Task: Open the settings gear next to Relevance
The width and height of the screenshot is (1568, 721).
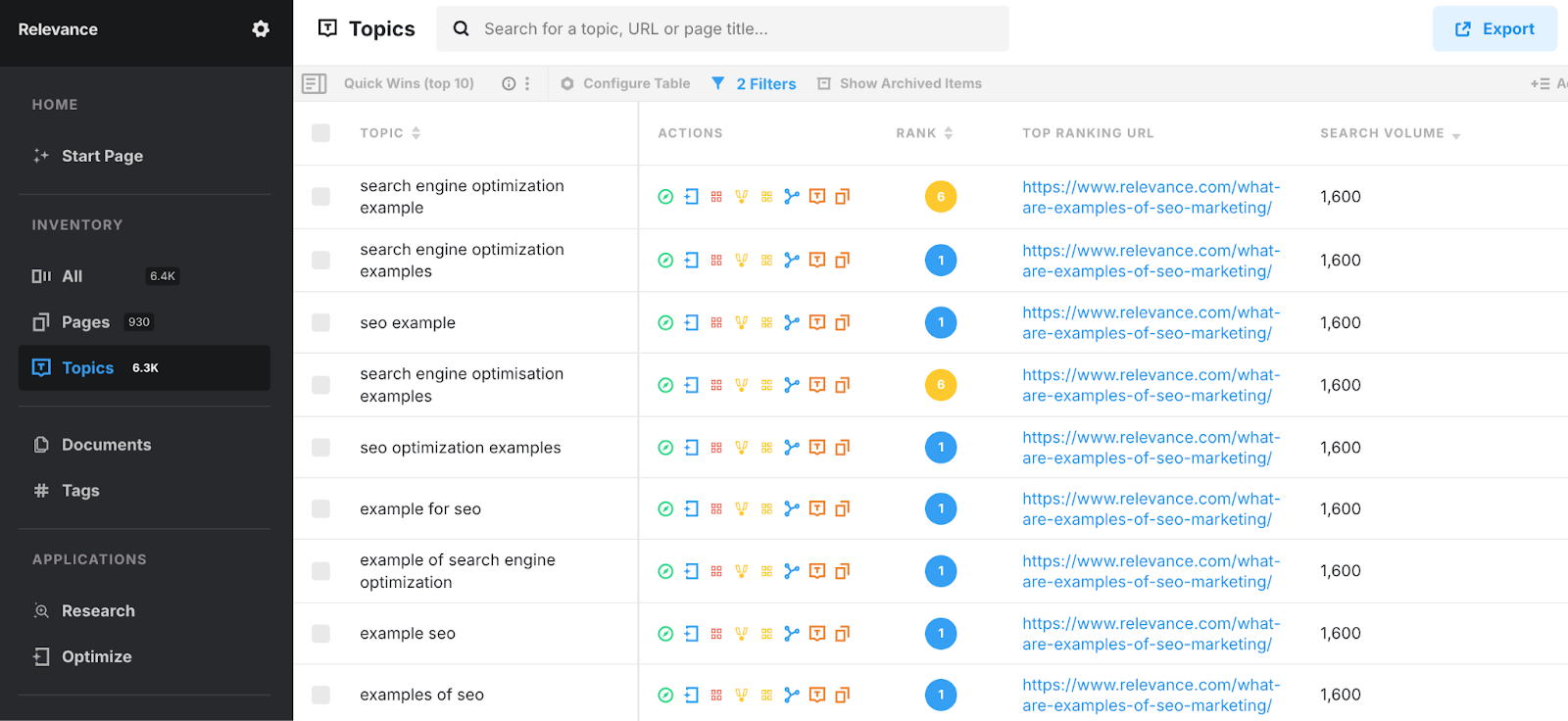Action: (261, 29)
